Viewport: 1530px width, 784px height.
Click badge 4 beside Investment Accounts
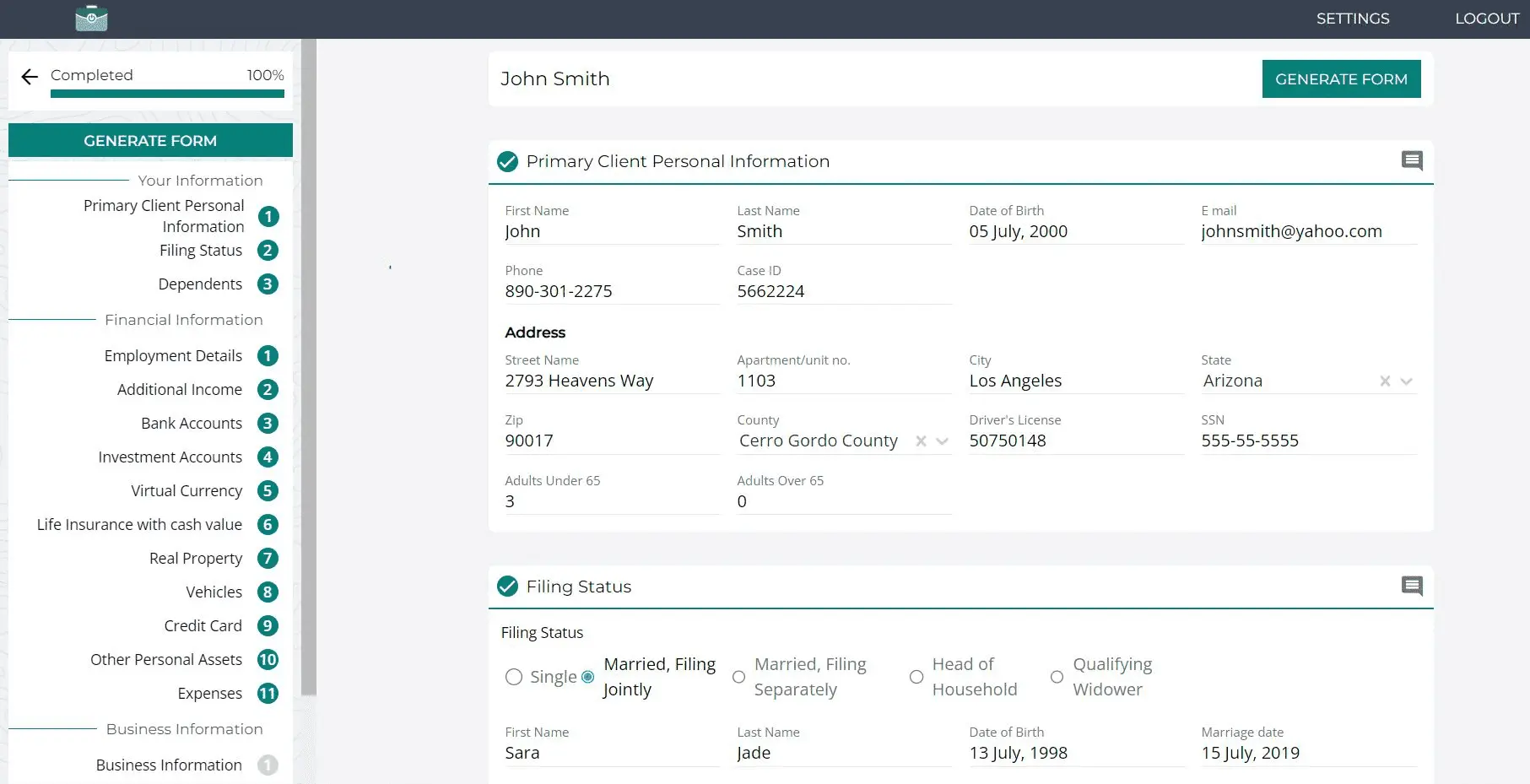click(268, 457)
